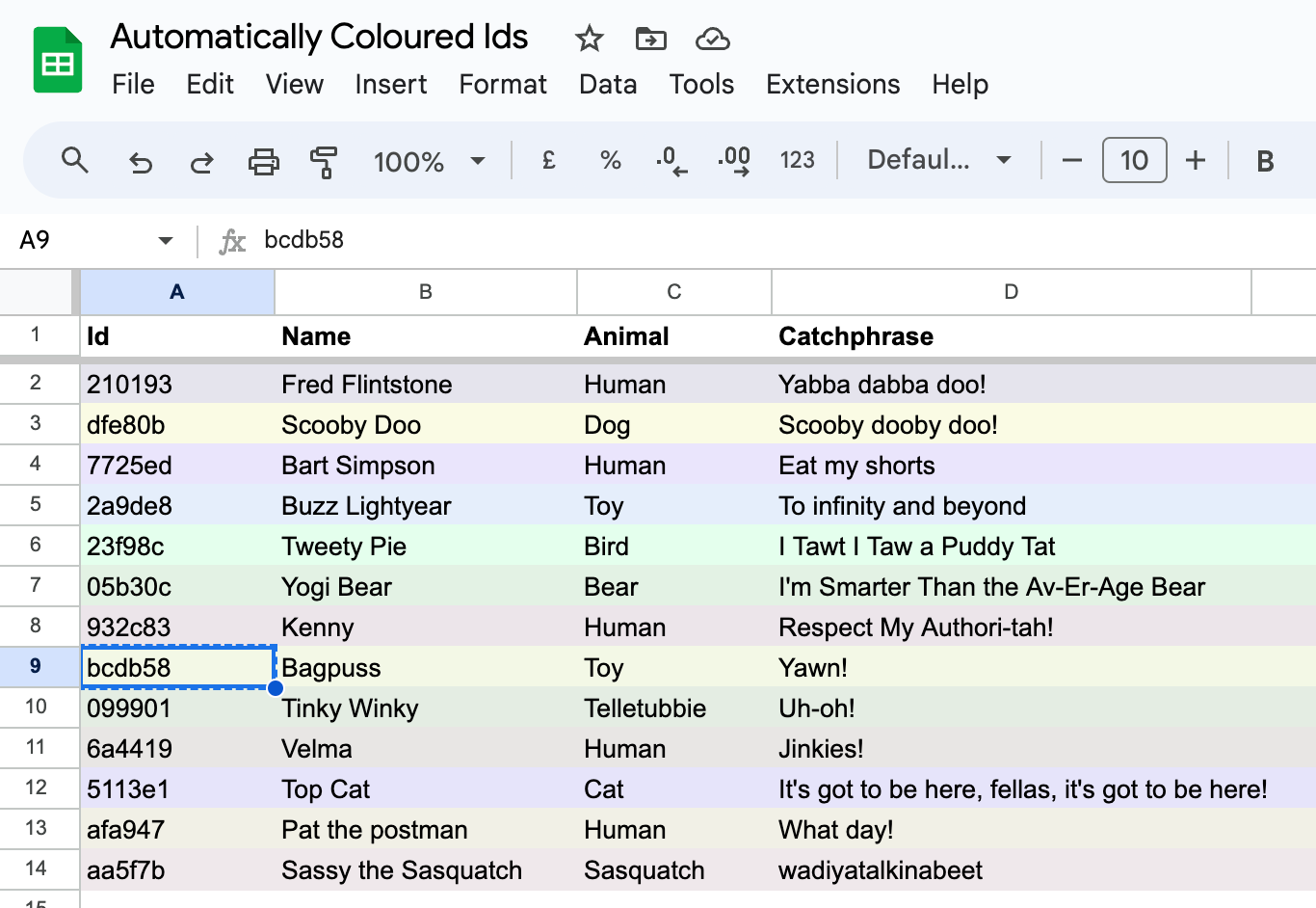Apply percent number format
This screenshot has width=1316, height=908.
pyautogui.click(x=610, y=160)
